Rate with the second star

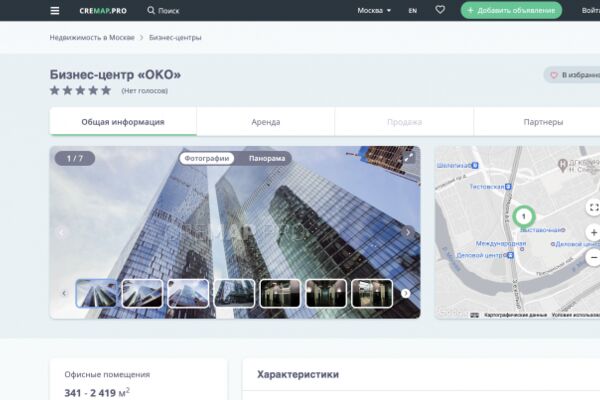point(67,90)
